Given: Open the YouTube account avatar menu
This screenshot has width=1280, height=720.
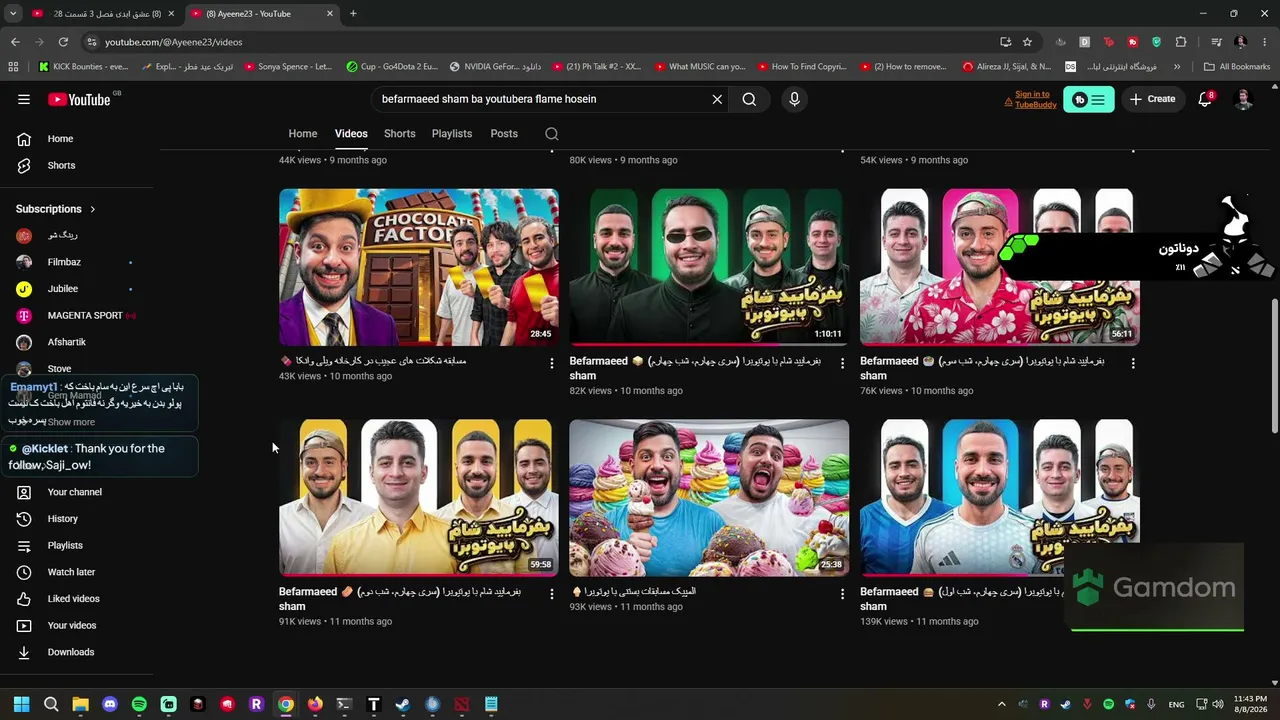Looking at the screenshot, I should point(1243,99).
